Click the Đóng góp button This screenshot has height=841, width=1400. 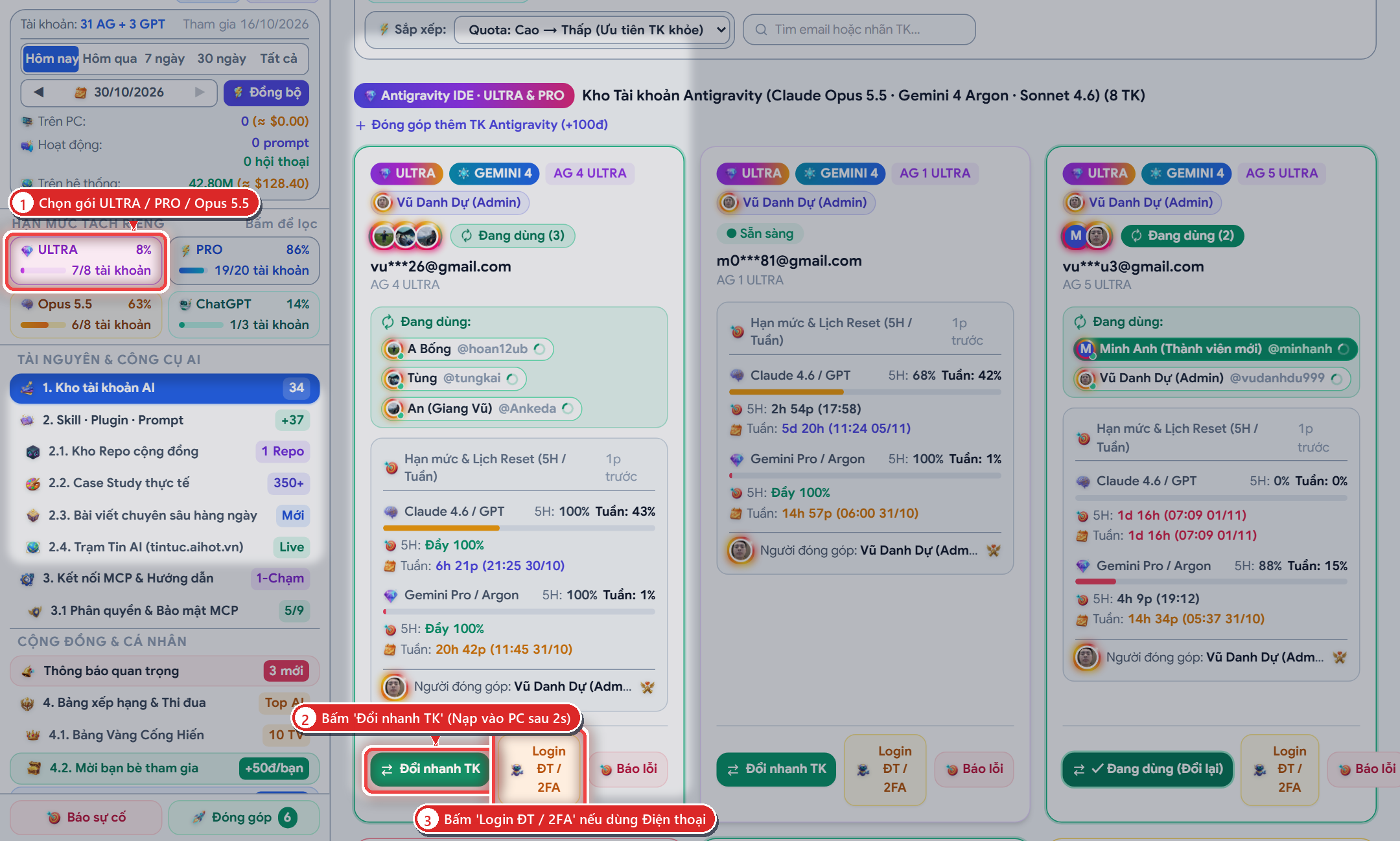244,818
